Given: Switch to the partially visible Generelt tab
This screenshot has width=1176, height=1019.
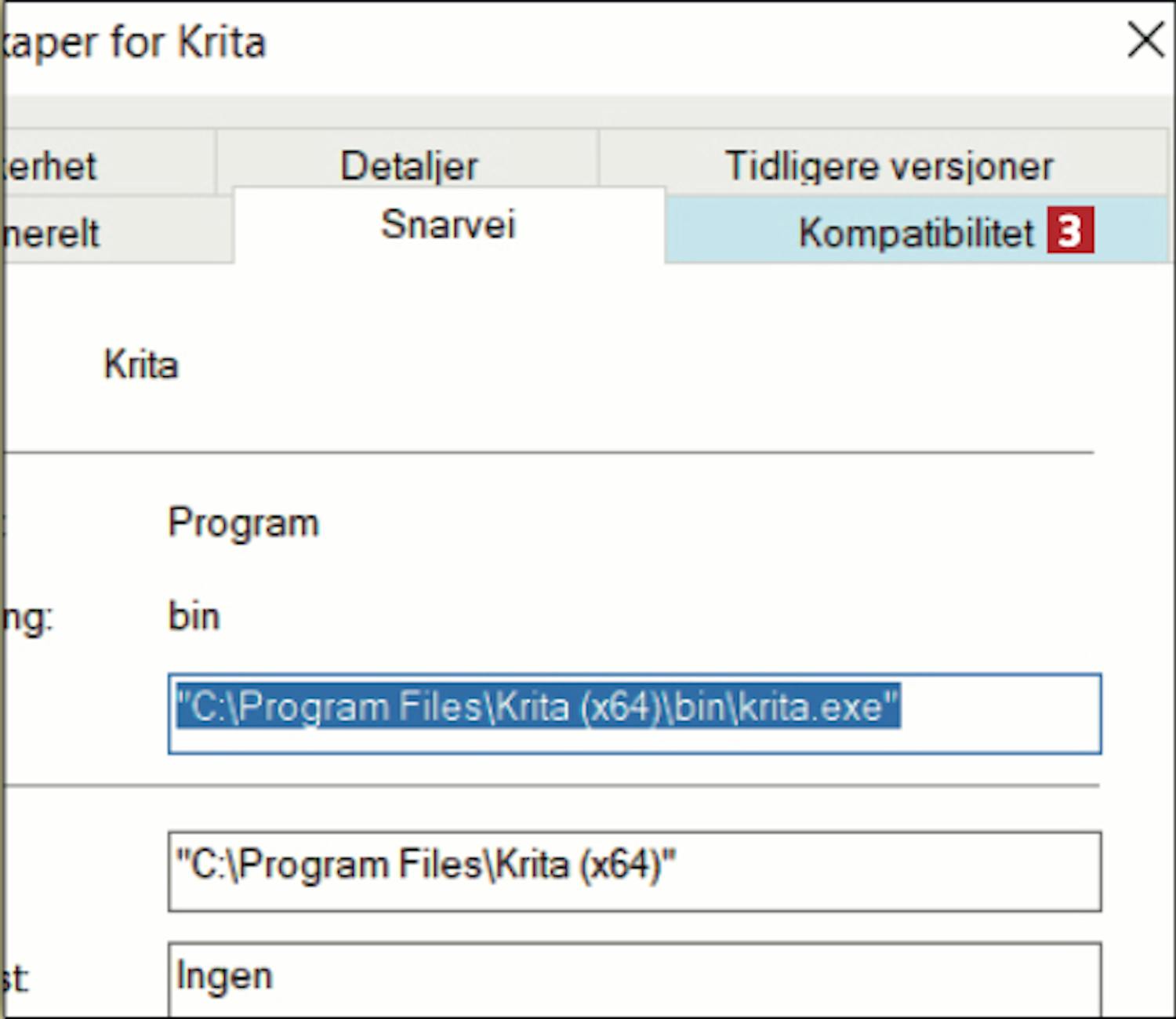Looking at the screenshot, I should tap(52, 234).
